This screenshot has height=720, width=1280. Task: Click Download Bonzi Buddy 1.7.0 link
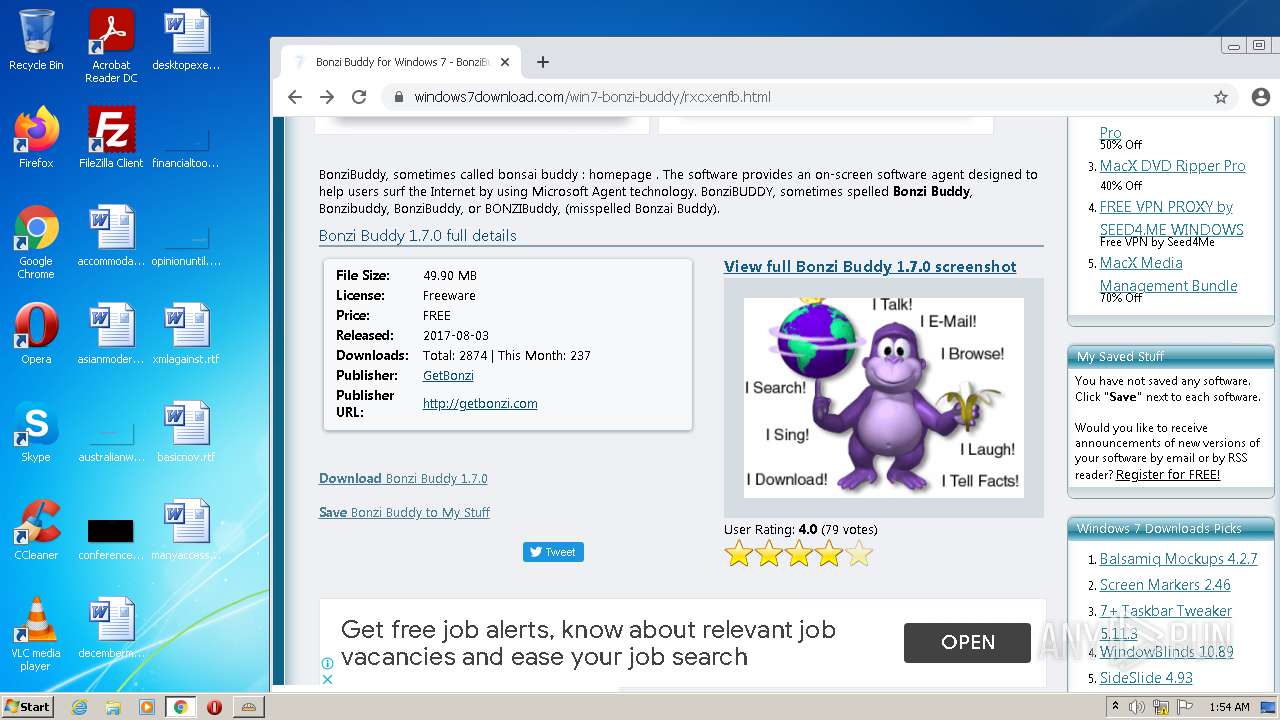403,479
